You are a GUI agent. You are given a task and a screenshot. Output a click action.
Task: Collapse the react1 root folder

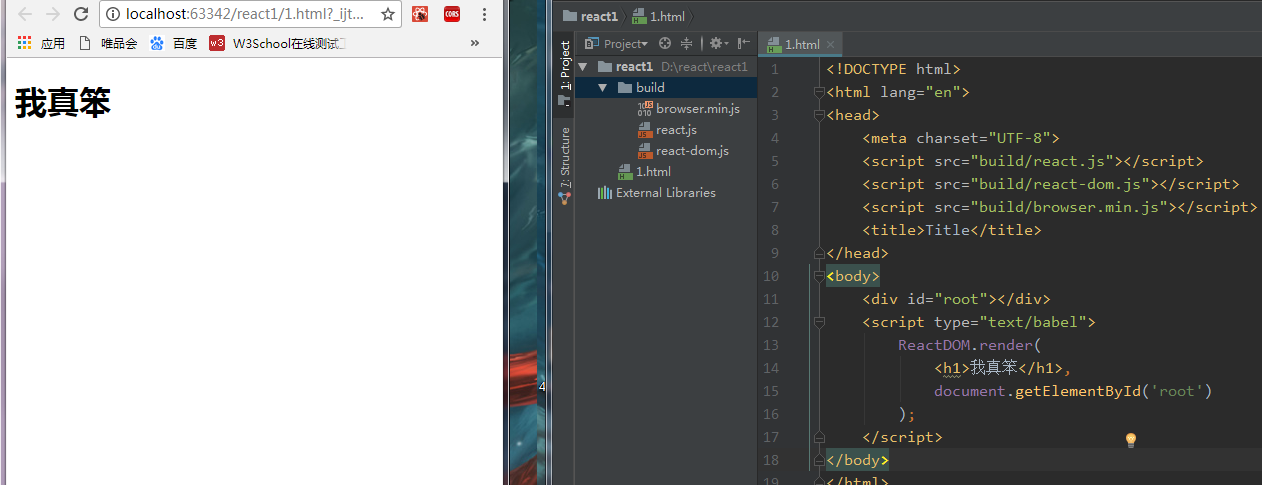[584, 67]
